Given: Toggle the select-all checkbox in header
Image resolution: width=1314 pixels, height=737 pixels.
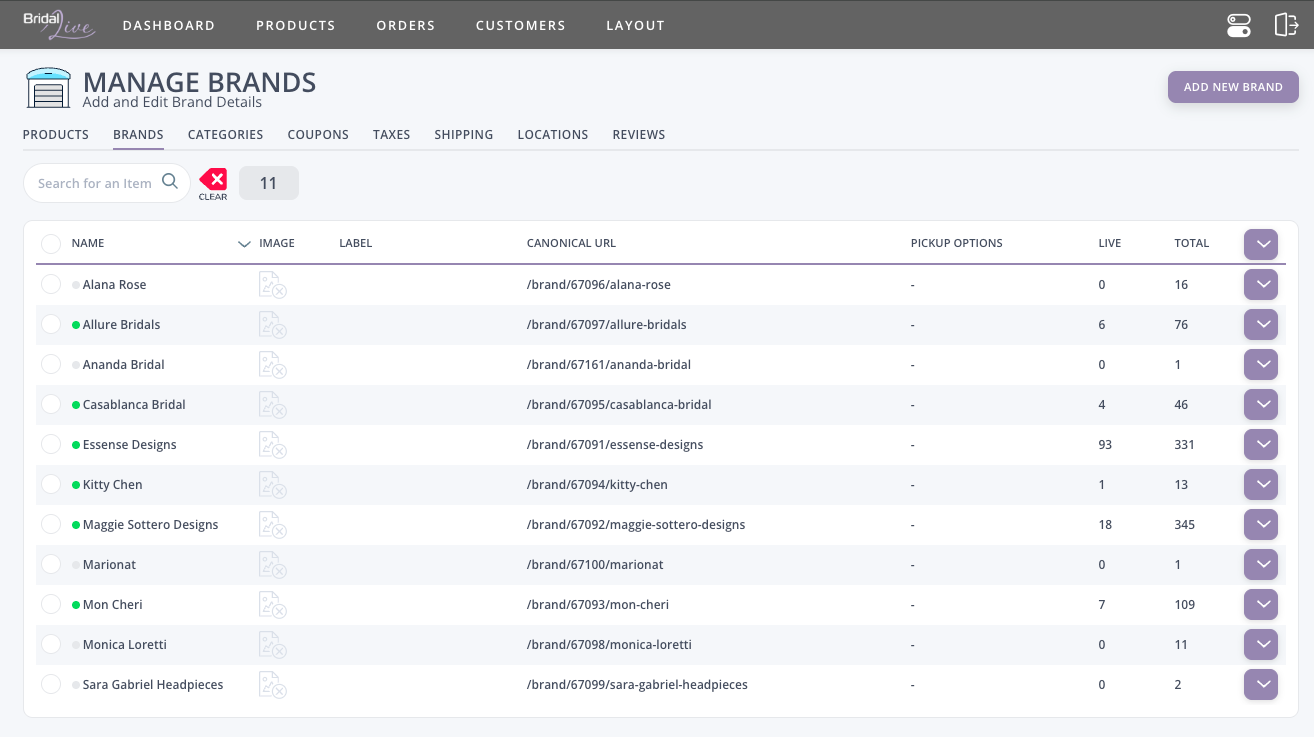Looking at the screenshot, I should tap(51, 244).
